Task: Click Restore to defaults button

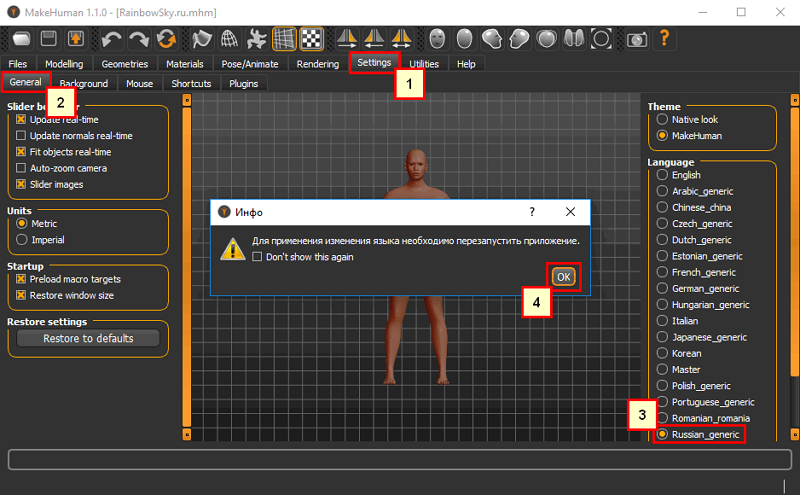Action: click(x=88, y=338)
